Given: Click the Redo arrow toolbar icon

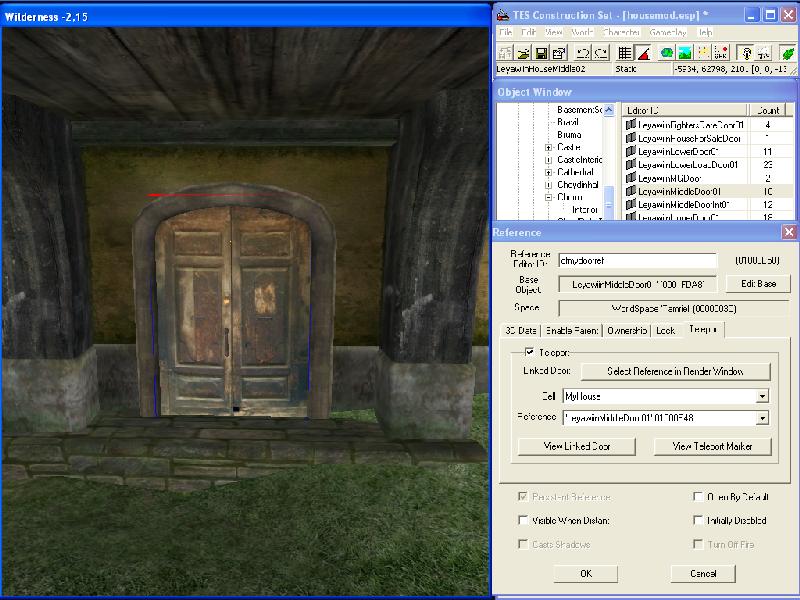Looking at the screenshot, I should pyautogui.click(x=601, y=53).
